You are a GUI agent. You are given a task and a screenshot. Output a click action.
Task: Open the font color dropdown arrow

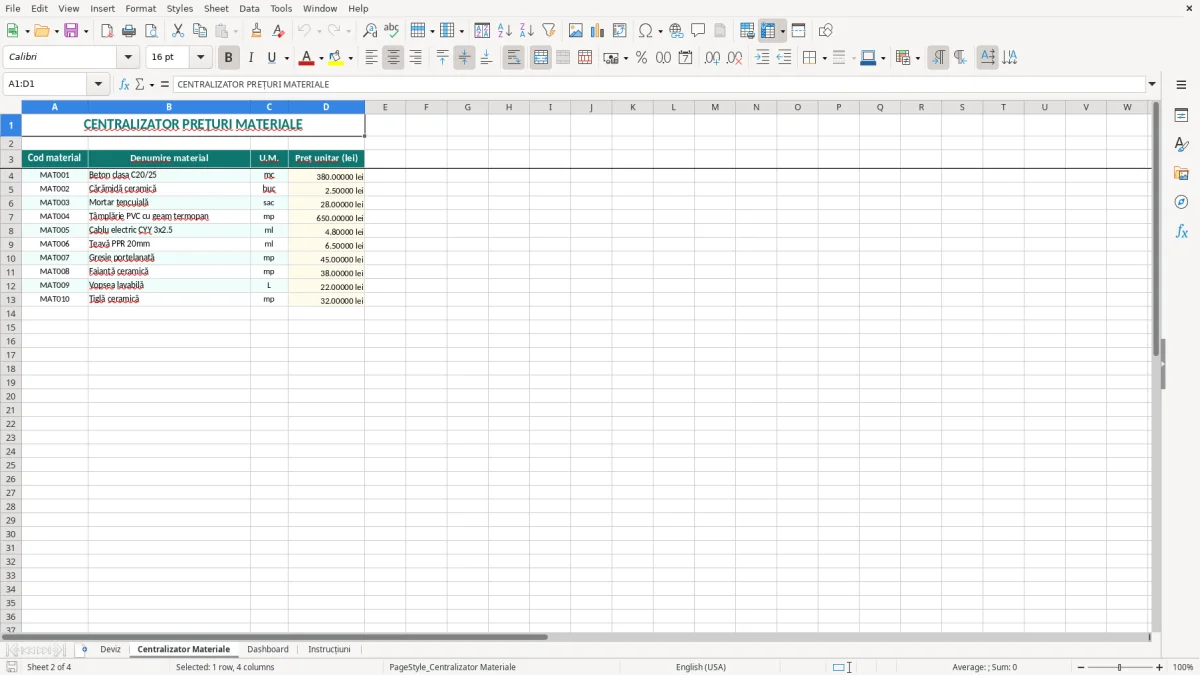pyautogui.click(x=321, y=58)
